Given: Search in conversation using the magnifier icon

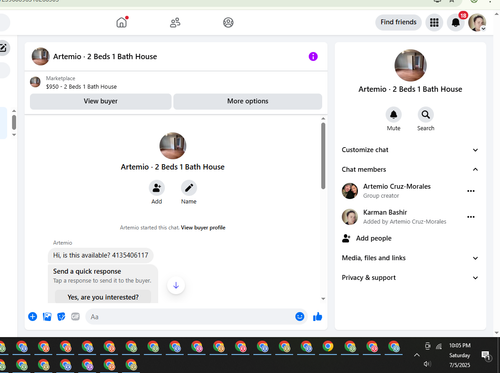Looking at the screenshot, I should 425,115.
